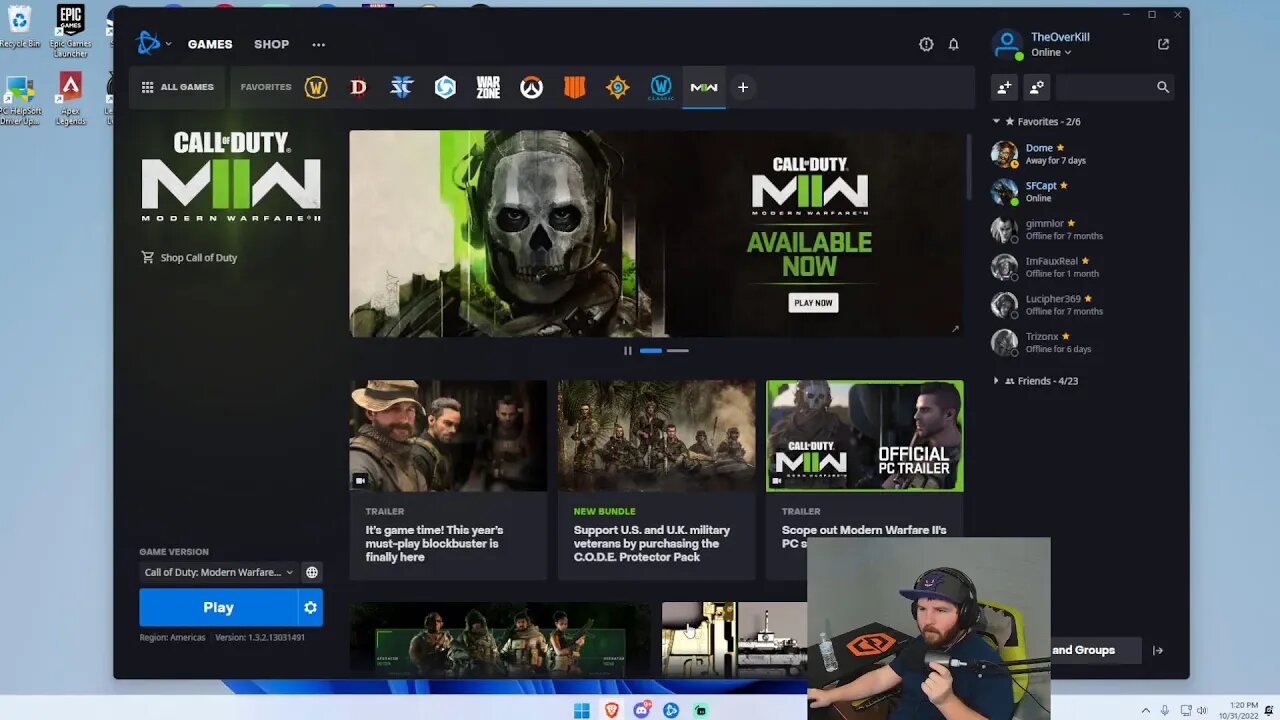Screen dimensions: 1280x720
Task: Select StarCraft favorite icon
Action: [401, 87]
